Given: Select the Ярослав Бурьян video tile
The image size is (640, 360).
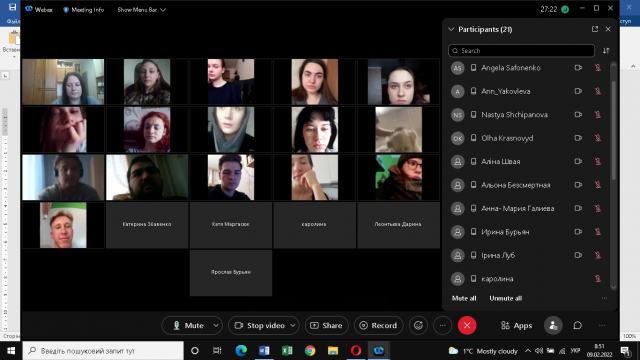Looking at the screenshot, I should coord(231,273).
